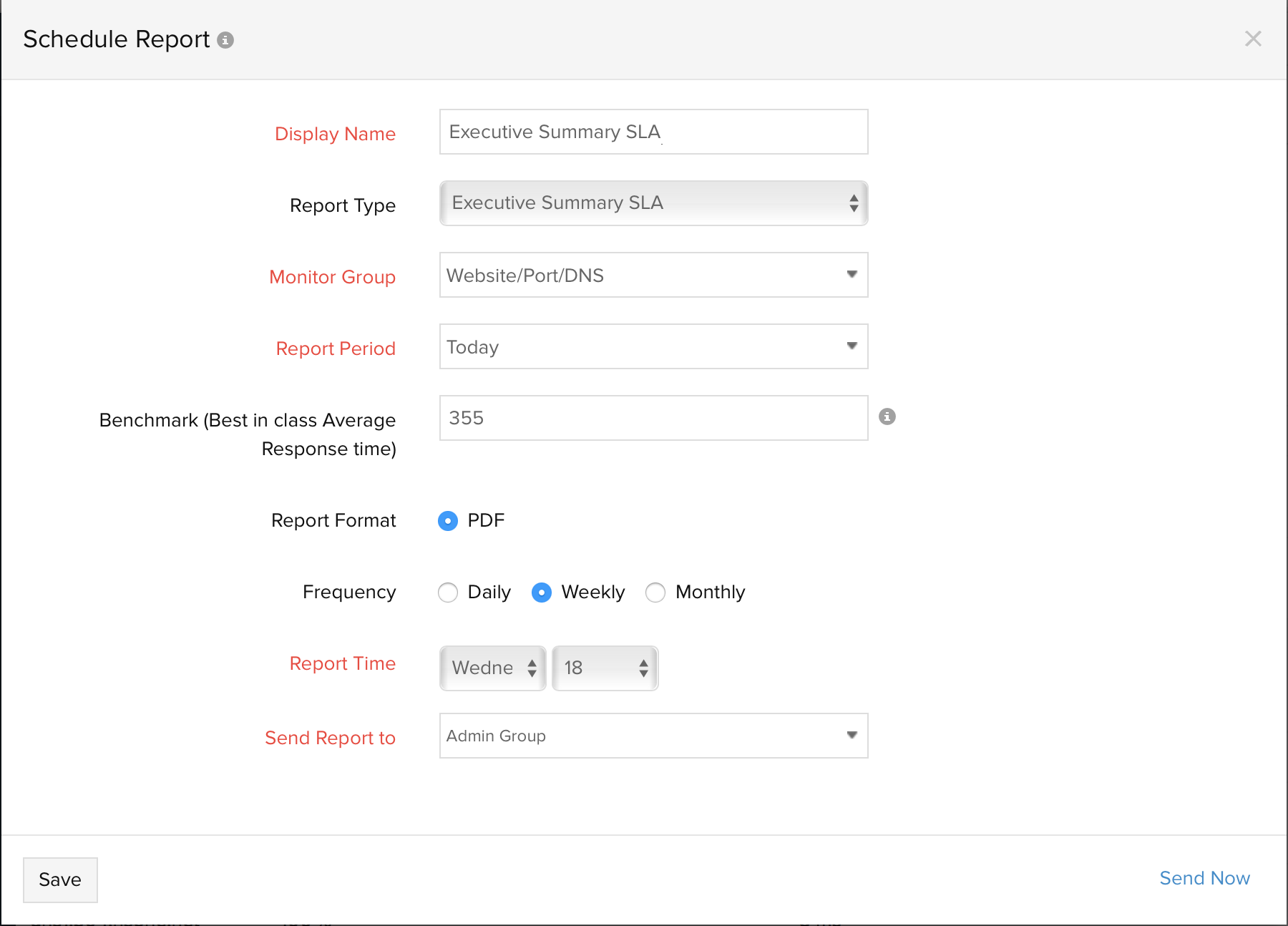The width and height of the screenshot is (1288, 926).
Task: Click the Send Report to dropdown arrow
Action: [x=852, y=736]
